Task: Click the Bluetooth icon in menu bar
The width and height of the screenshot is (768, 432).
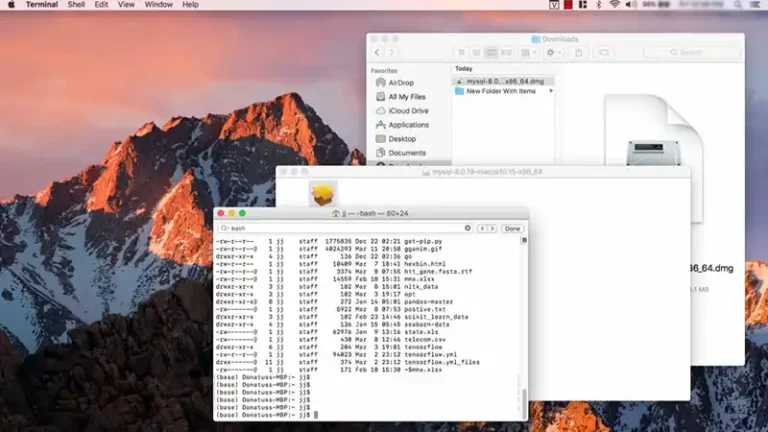Action: point(599,4)
